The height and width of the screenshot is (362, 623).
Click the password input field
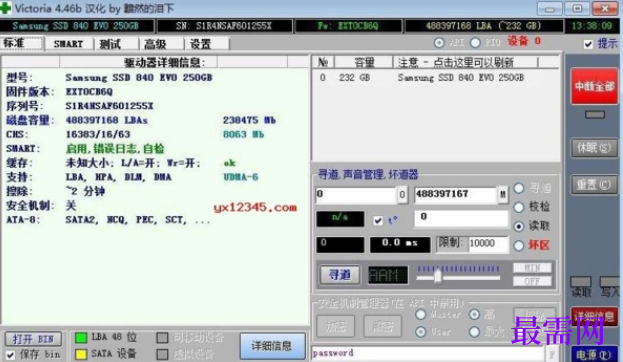(x=428, y=353)
